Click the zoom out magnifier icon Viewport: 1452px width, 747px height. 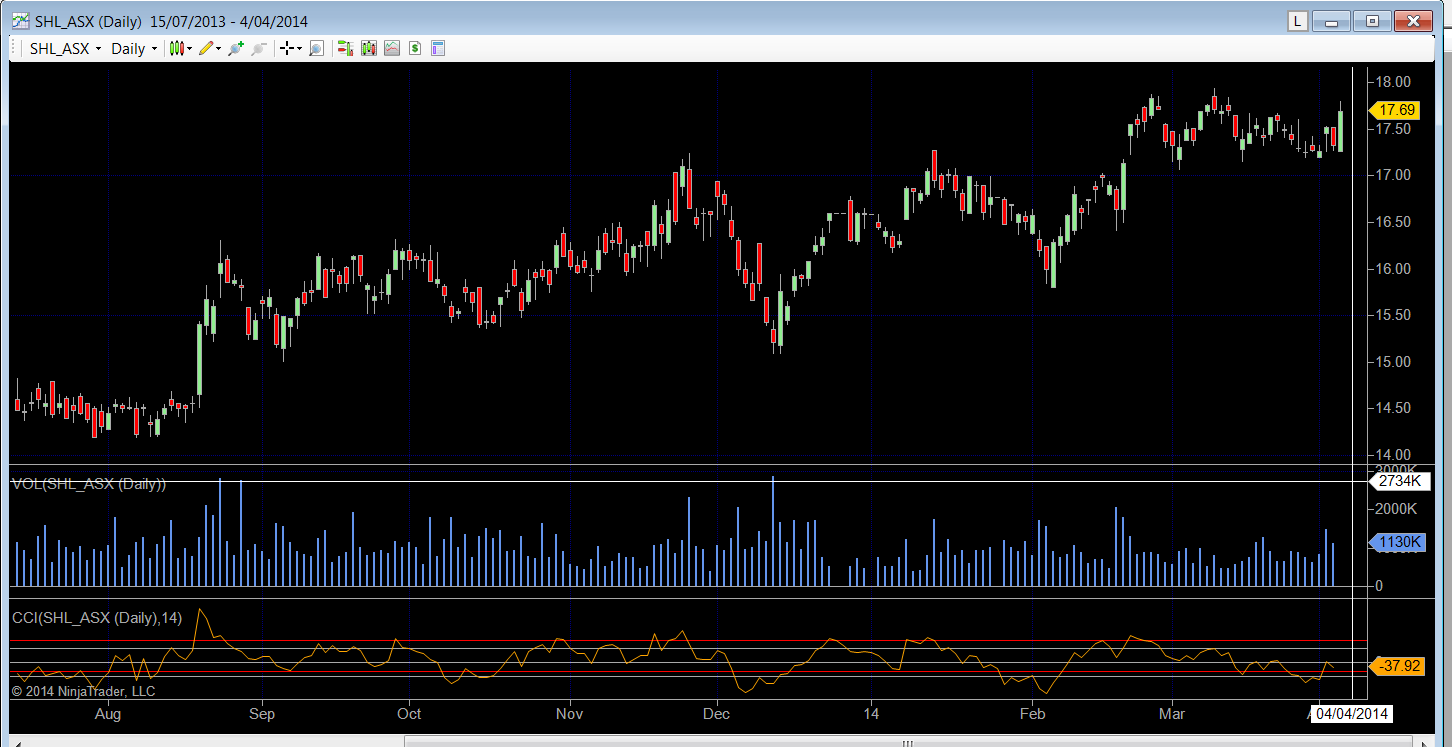click(x=258, y=48)
